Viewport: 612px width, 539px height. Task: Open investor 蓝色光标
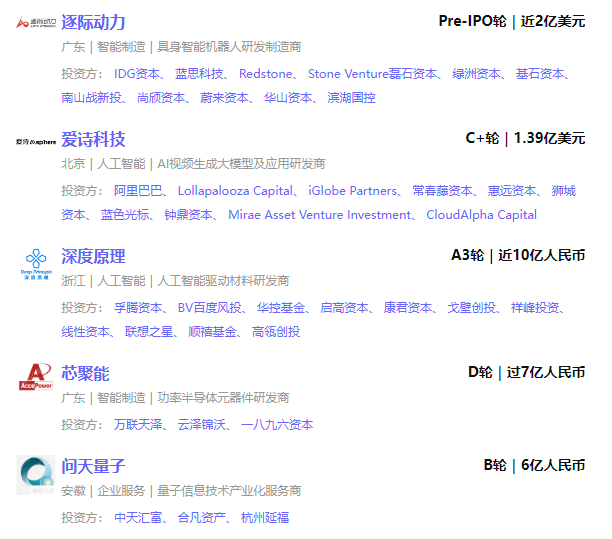[125, 215]
